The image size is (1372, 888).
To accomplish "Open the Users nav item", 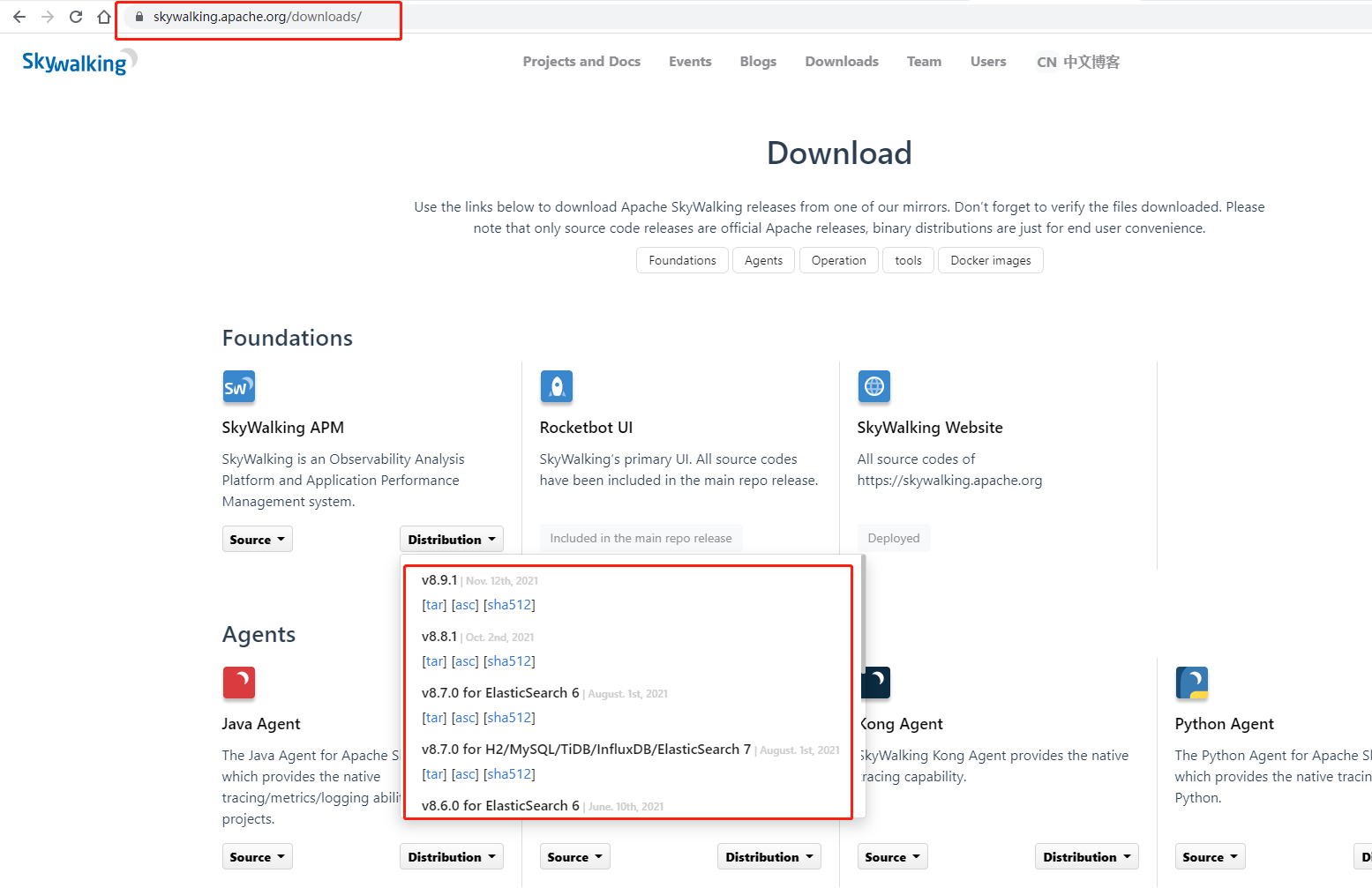I will point(988,62).
